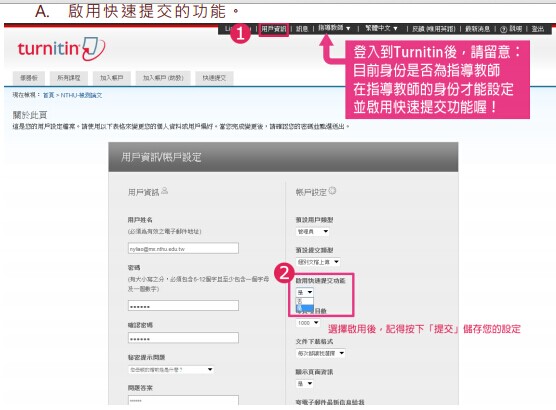Click the 關於此頁 heading text

30,115
